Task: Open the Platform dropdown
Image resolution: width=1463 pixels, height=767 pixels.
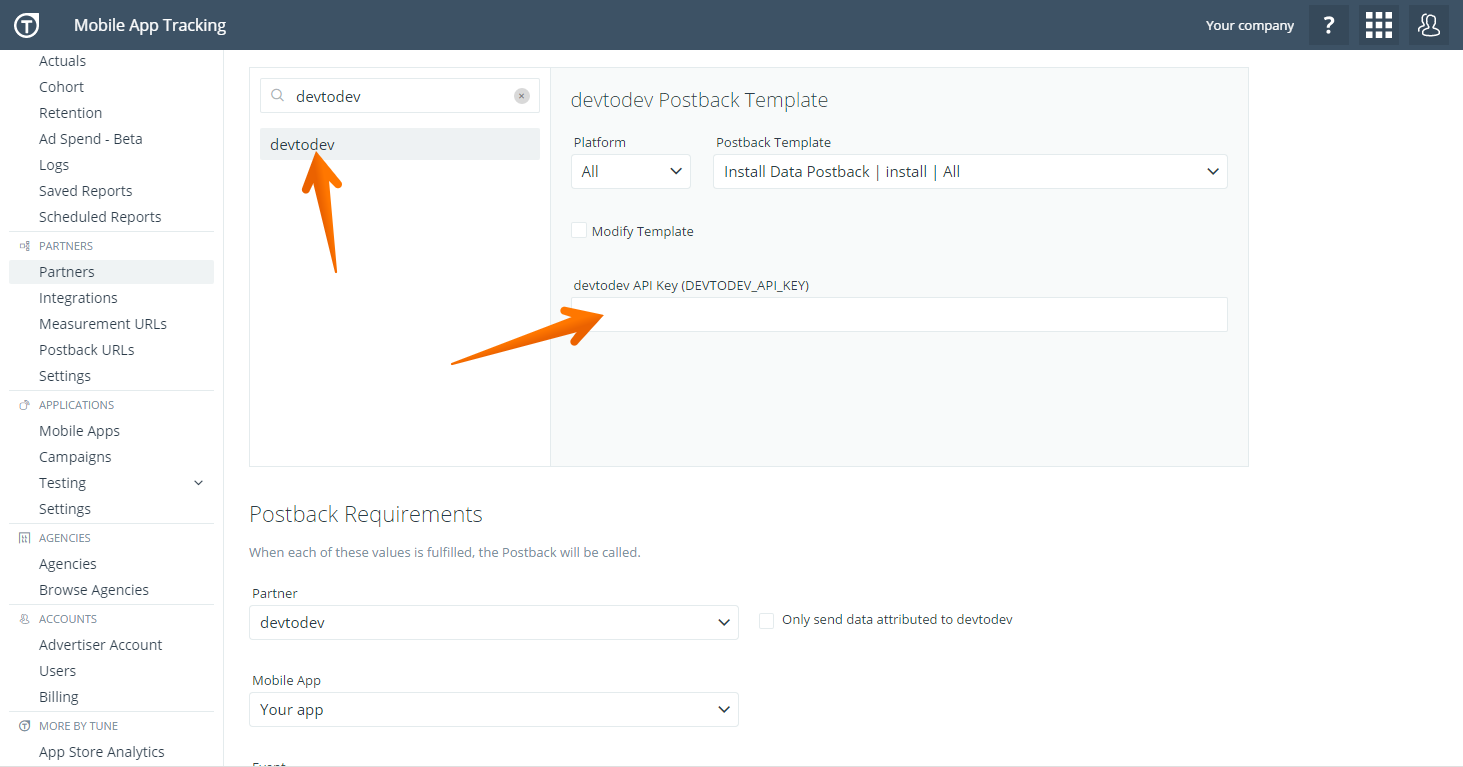Action: pyautogui.click(x=631, y=172)
